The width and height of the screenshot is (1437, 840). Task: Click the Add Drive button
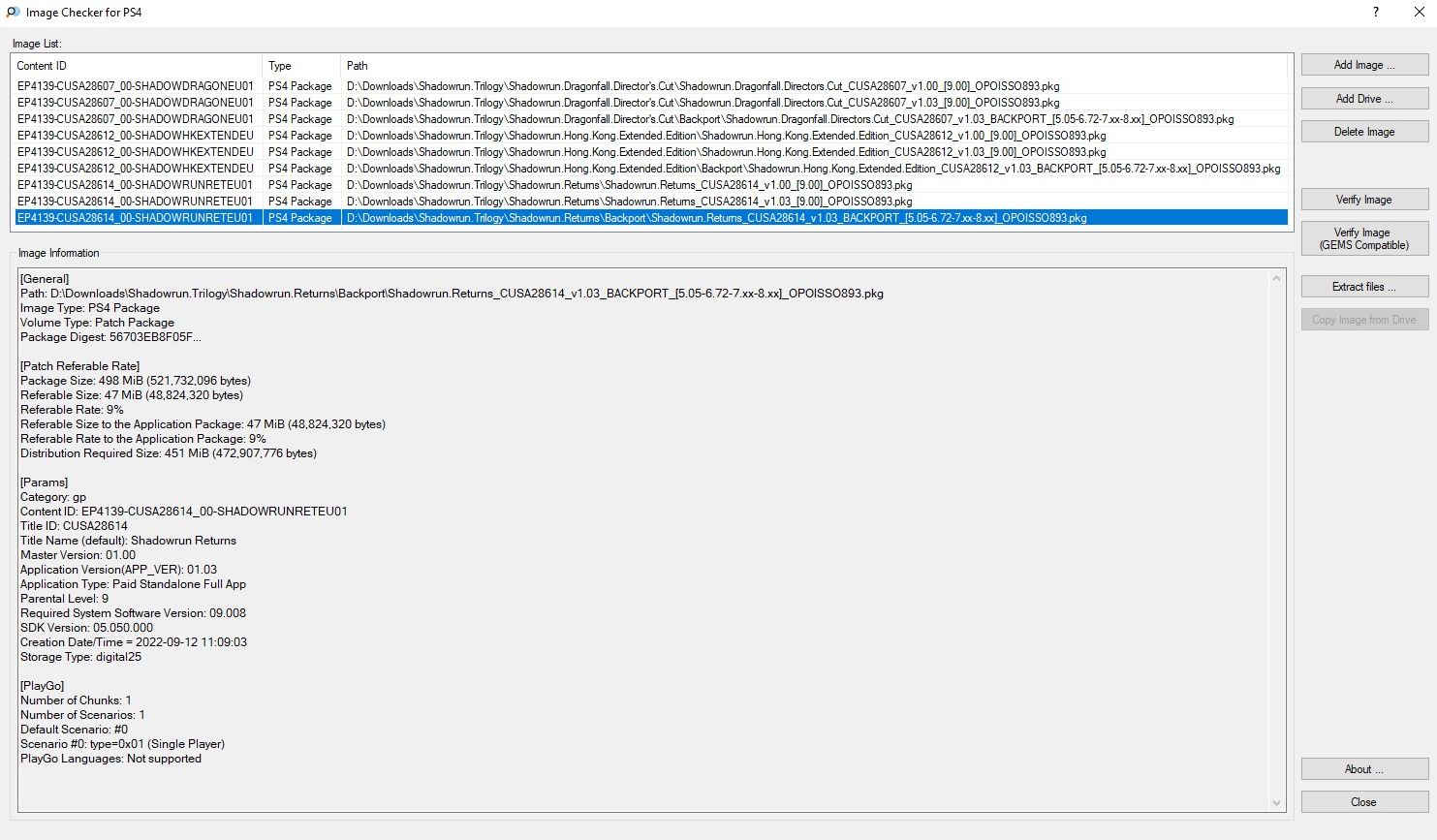pyautogui.click(x=1364, y=99)
